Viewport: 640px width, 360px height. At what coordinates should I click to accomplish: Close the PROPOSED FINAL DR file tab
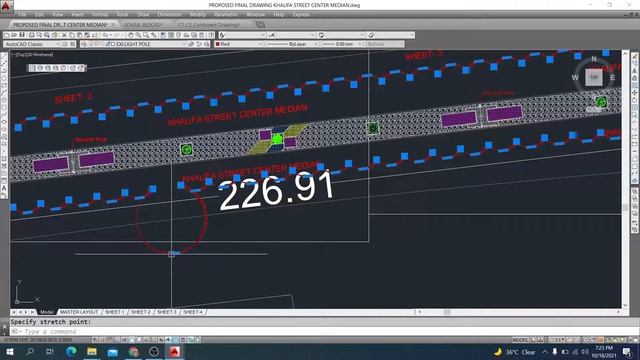[x=113, y=25]
